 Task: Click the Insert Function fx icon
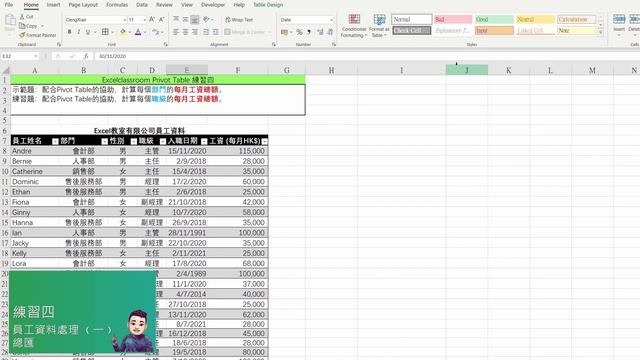pyautogui.click(x=86, y=56)
